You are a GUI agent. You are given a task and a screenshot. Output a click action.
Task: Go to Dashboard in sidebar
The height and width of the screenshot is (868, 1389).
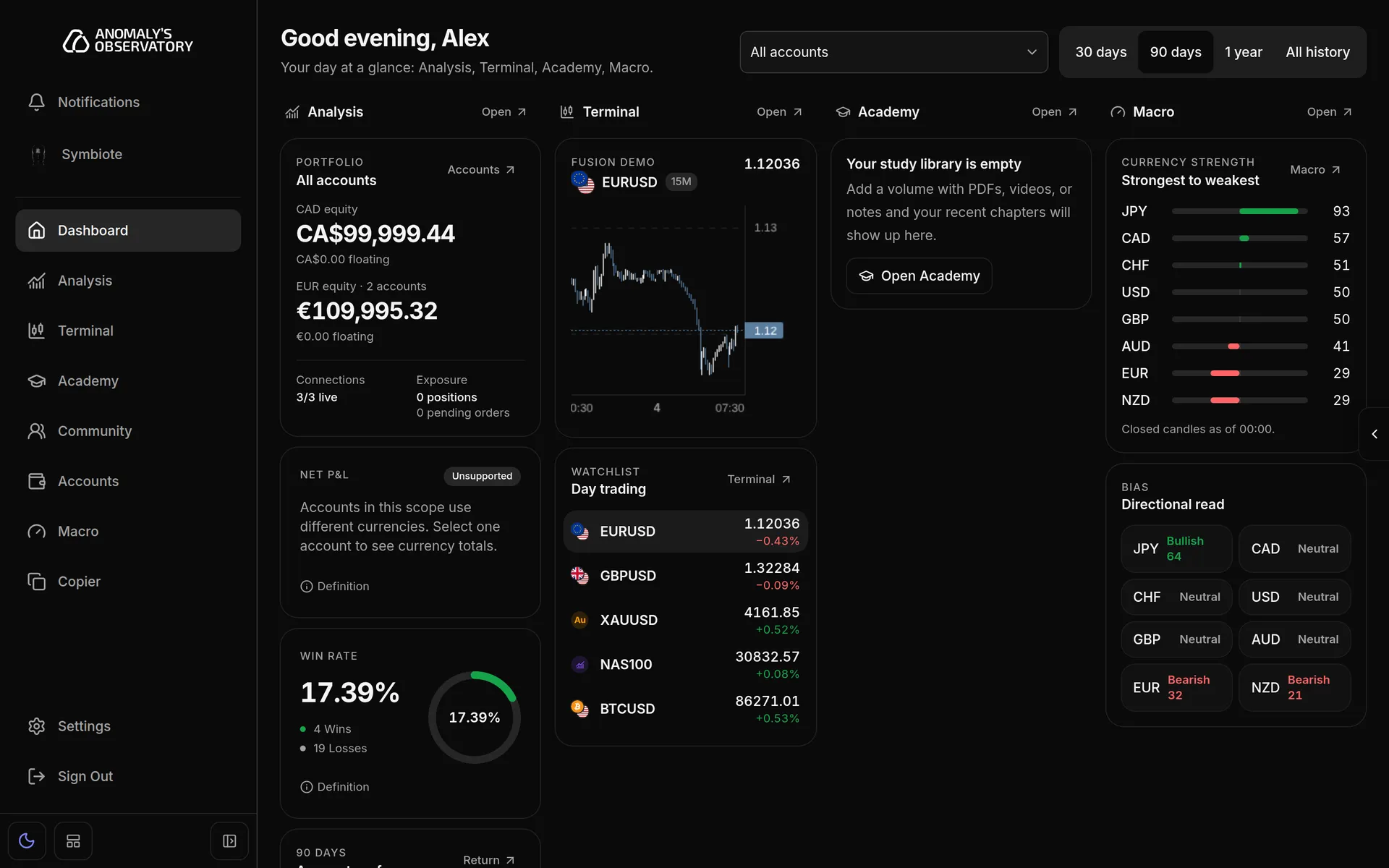128,231
